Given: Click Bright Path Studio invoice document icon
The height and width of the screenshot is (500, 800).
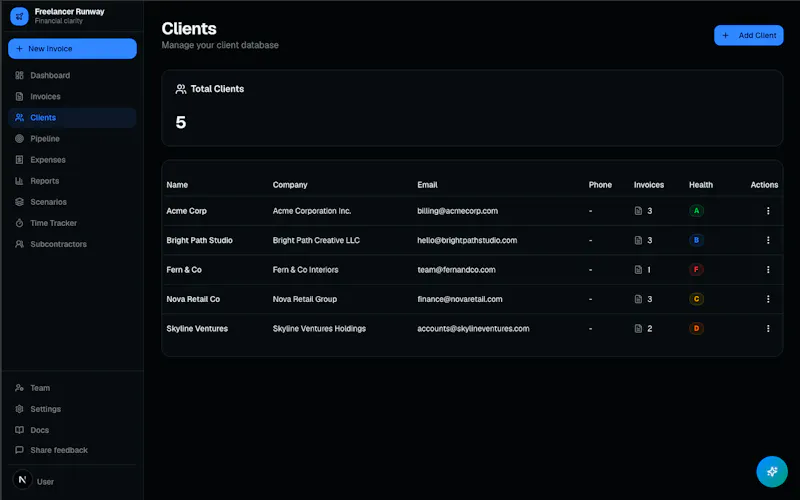Looking at the screenshot, I should pos(638,240).
